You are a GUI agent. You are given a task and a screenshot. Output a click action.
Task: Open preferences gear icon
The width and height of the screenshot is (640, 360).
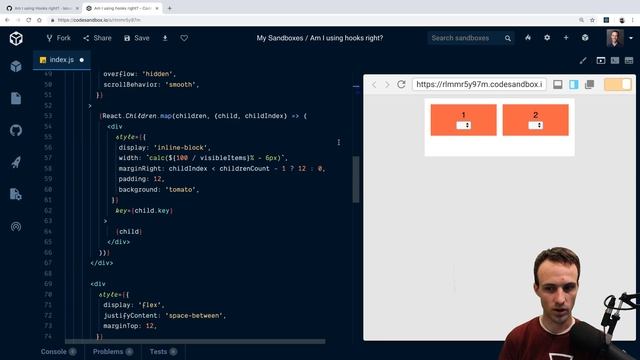click(547, 38)
